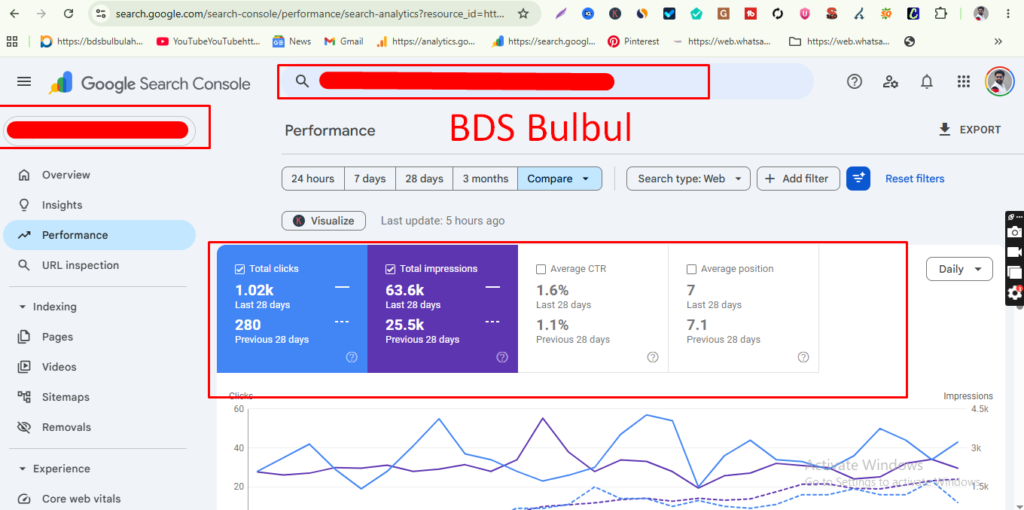Click the video record icon in side toolbar

tap(1014, 252)
